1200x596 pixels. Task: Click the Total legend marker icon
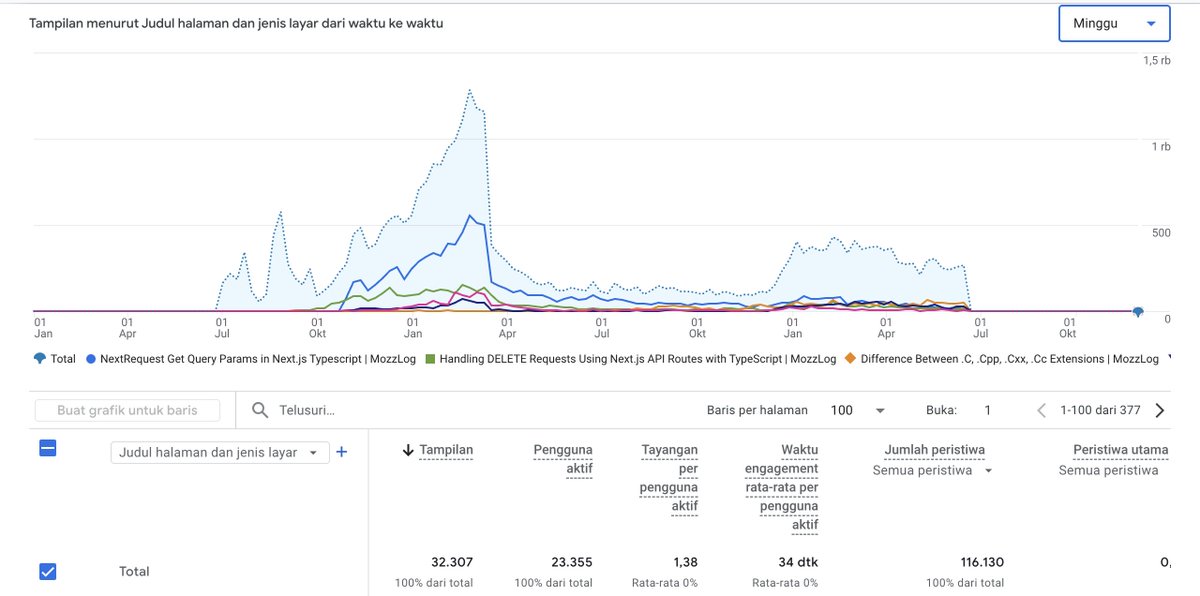point(39,358)
